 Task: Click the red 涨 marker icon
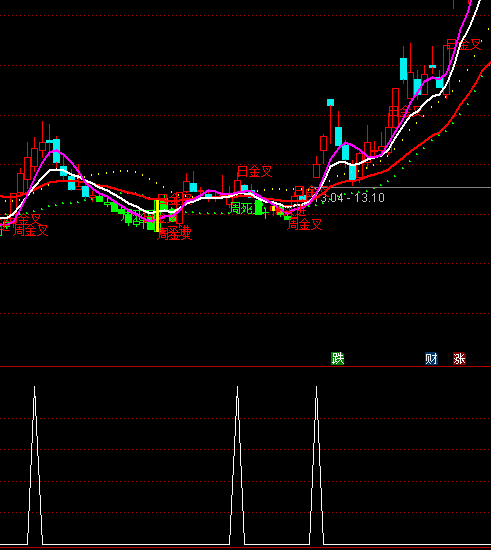pos(459,358)
